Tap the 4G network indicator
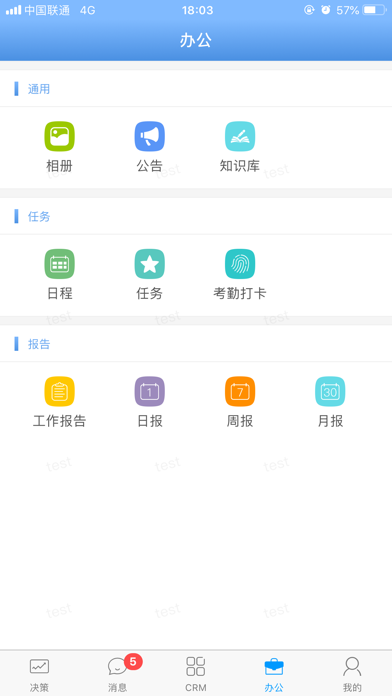Viewport: 392px width, 696px height. click(87, 10)
